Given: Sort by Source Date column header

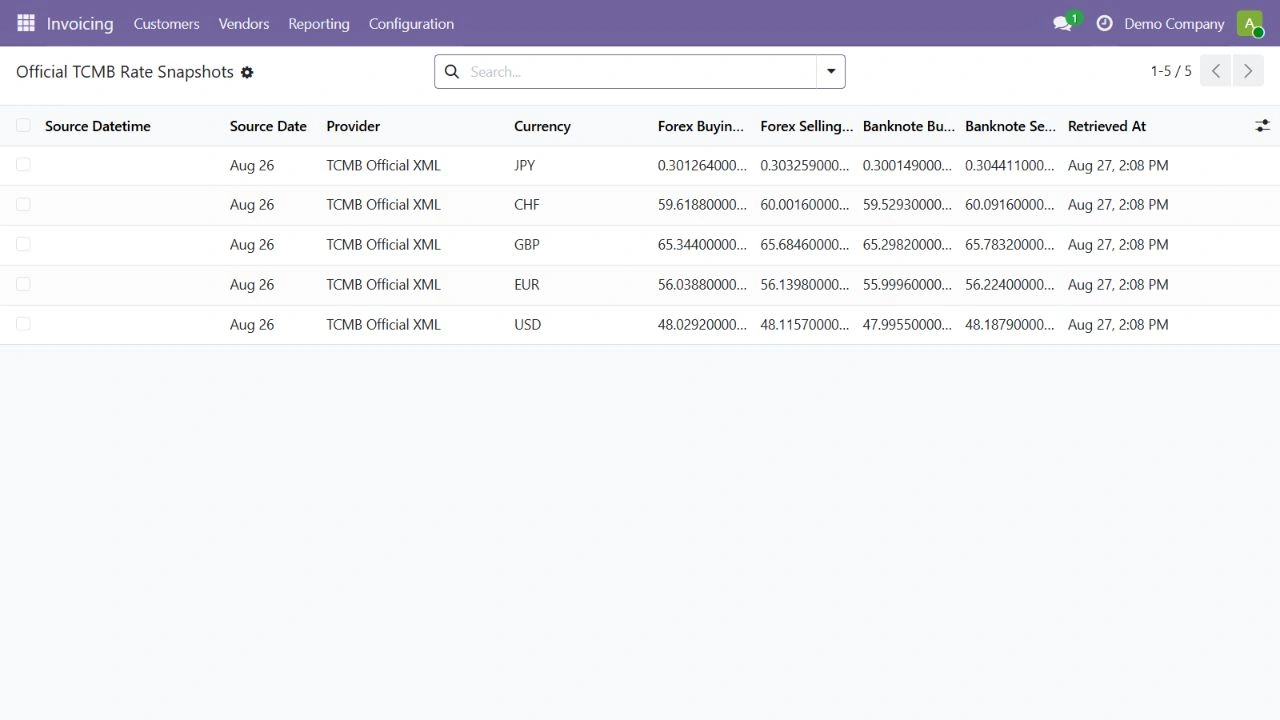Looking at the screenshot, I should (x=268, y=126).
